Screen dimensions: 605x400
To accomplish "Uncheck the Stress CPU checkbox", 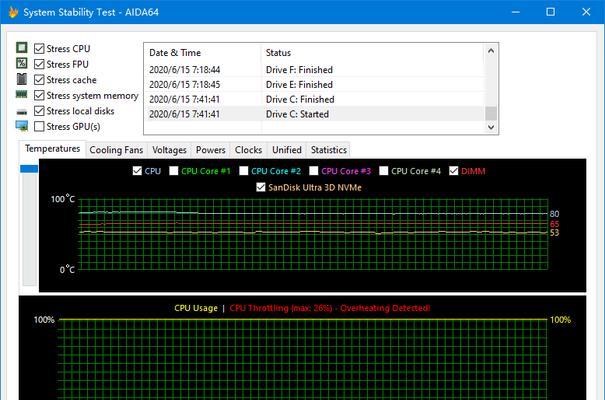I will (39, 49).
